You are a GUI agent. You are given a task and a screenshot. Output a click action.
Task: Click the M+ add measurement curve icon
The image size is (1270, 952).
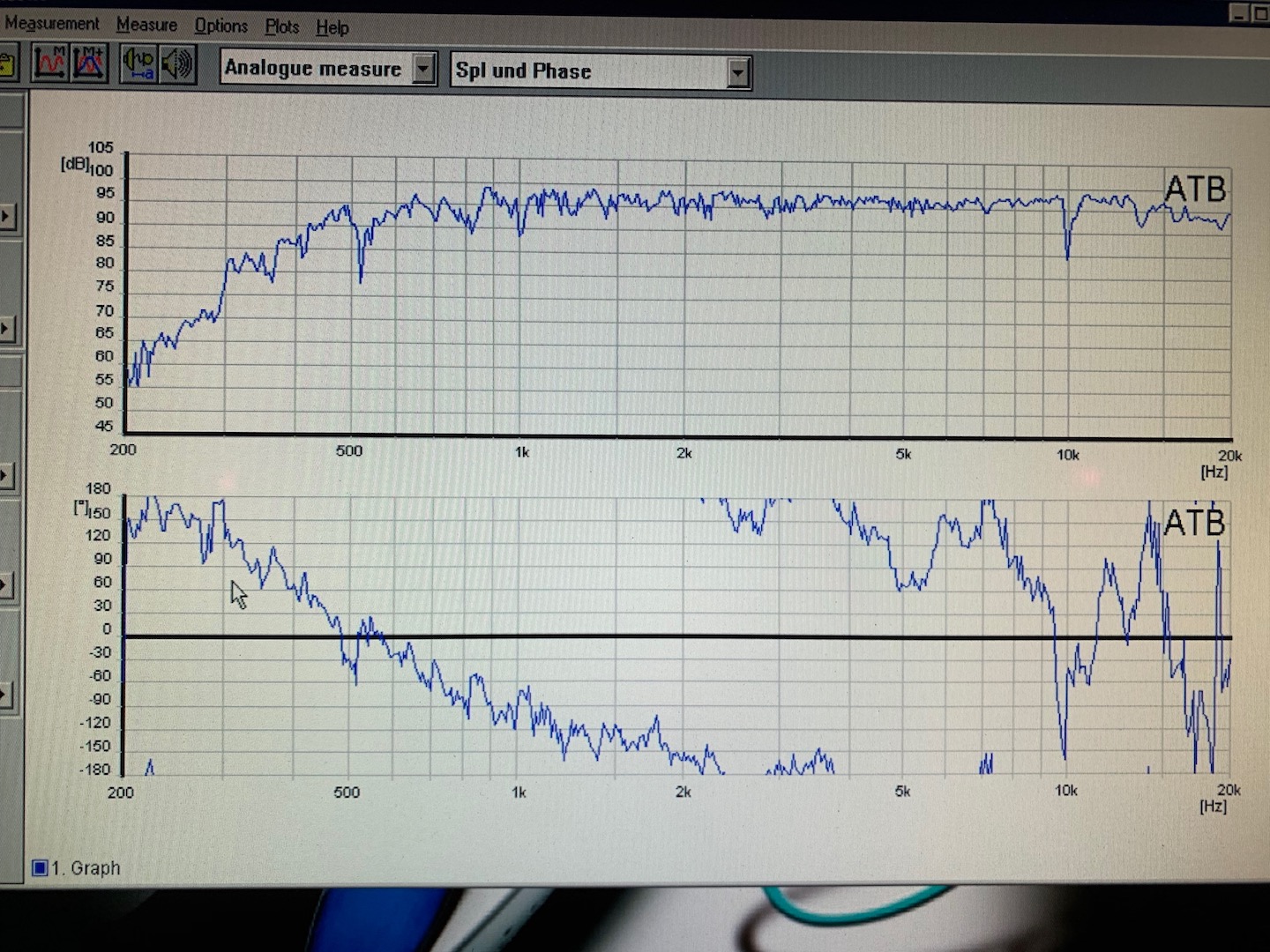point(89,63)
